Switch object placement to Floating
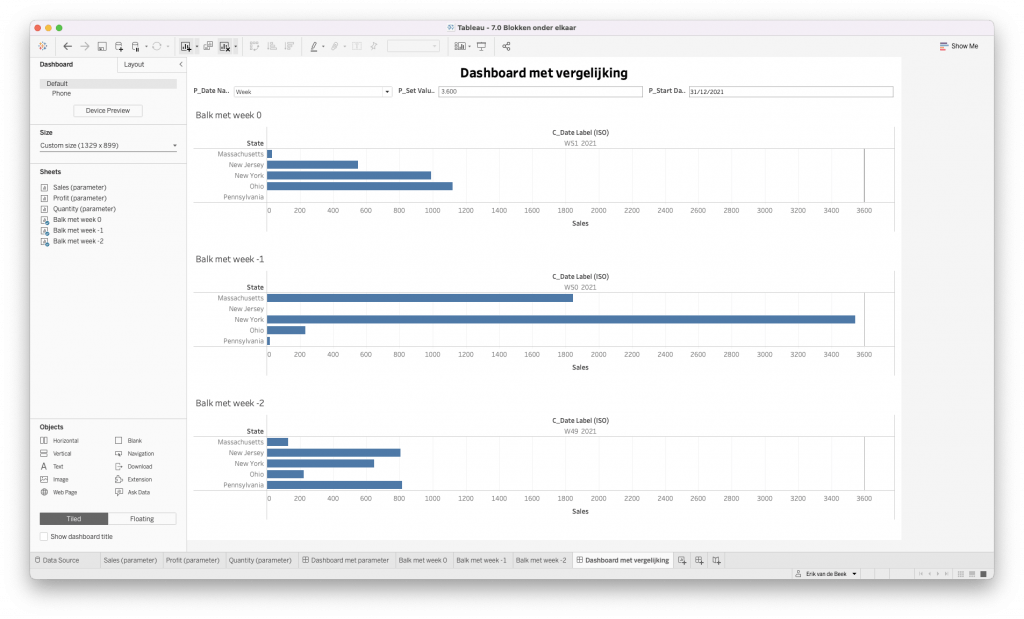Screen dimensions: 1024x619 [142, 519]
